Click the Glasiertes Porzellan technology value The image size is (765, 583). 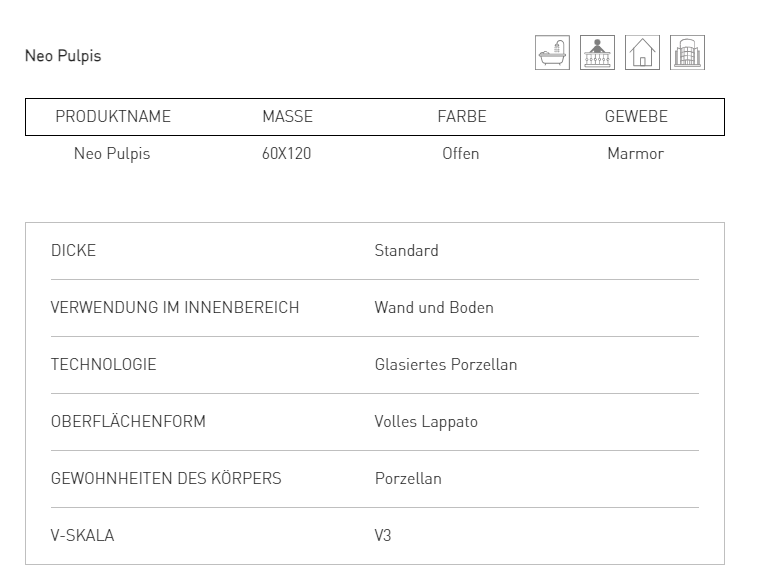(x=446, y=365)
